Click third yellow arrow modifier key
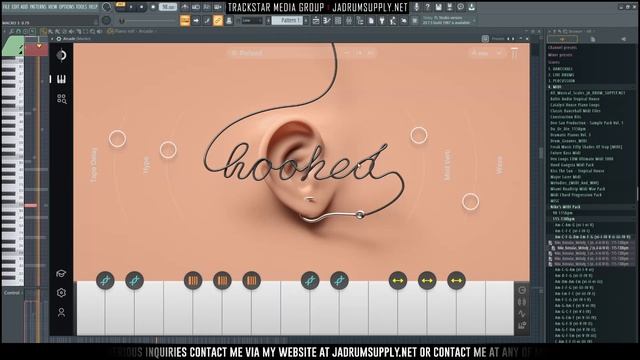The width and height of the screenshot is (640, 360). (x=456, y=280)
